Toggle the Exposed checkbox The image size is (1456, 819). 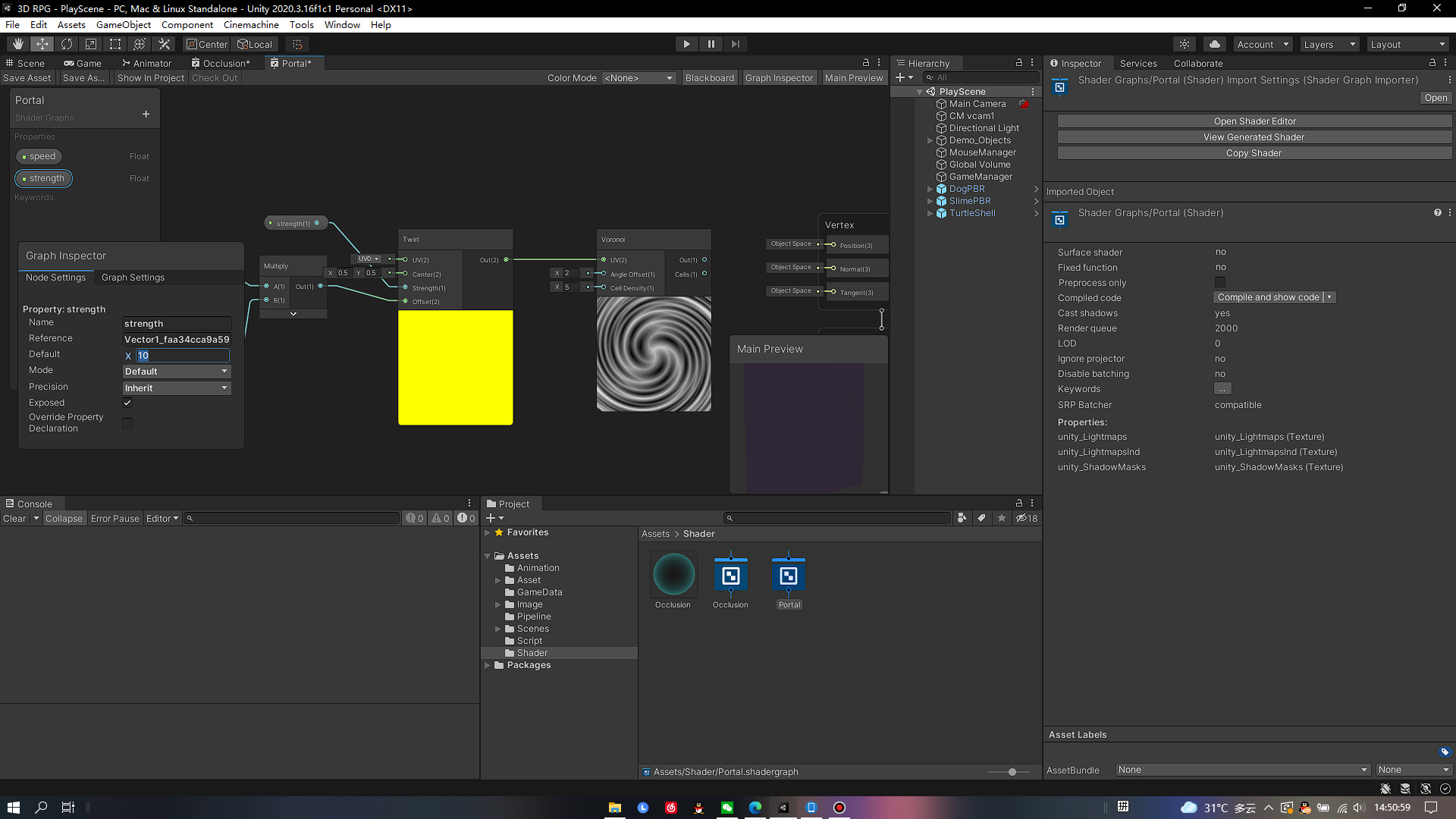coord(127,403)
